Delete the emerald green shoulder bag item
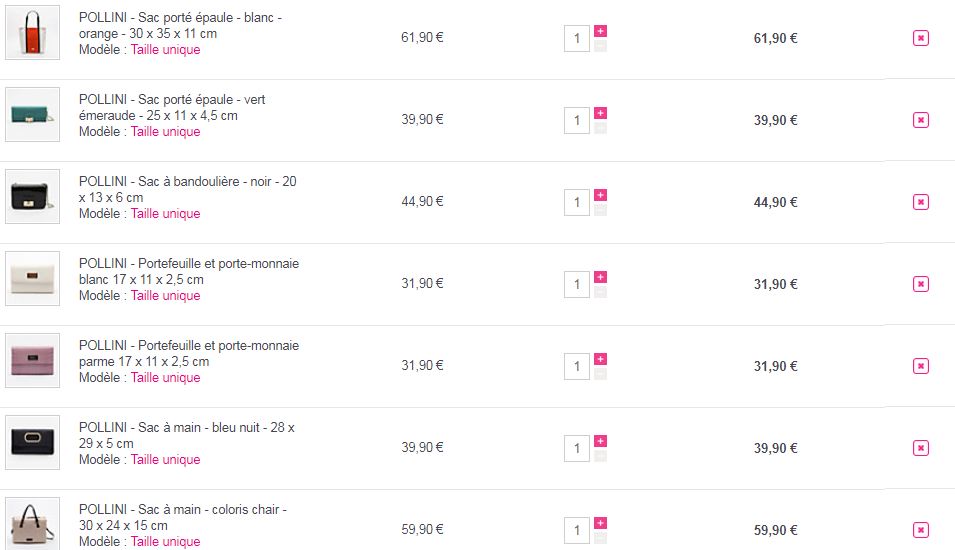Viewport: 955px width, 550px height. 921,120
